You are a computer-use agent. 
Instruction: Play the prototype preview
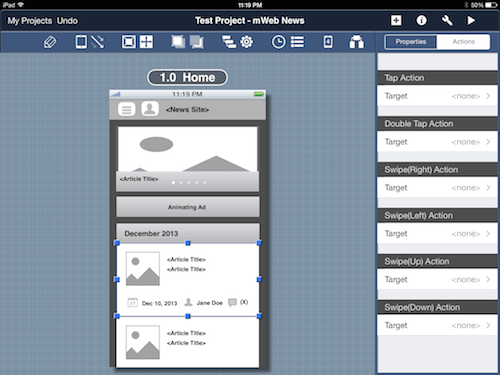click(471, 20)
